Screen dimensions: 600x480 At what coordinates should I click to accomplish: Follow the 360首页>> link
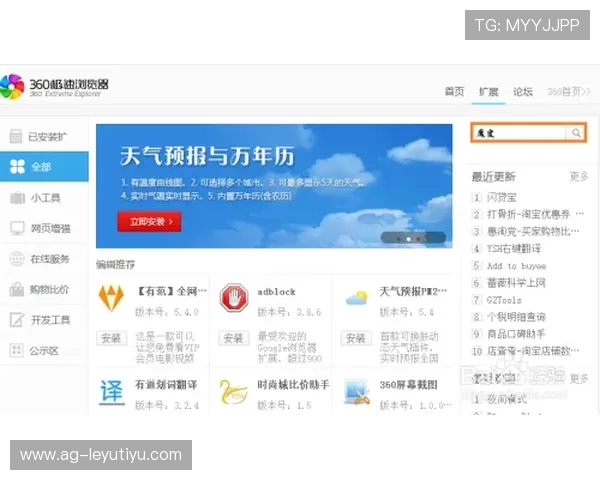click(569, 92)
